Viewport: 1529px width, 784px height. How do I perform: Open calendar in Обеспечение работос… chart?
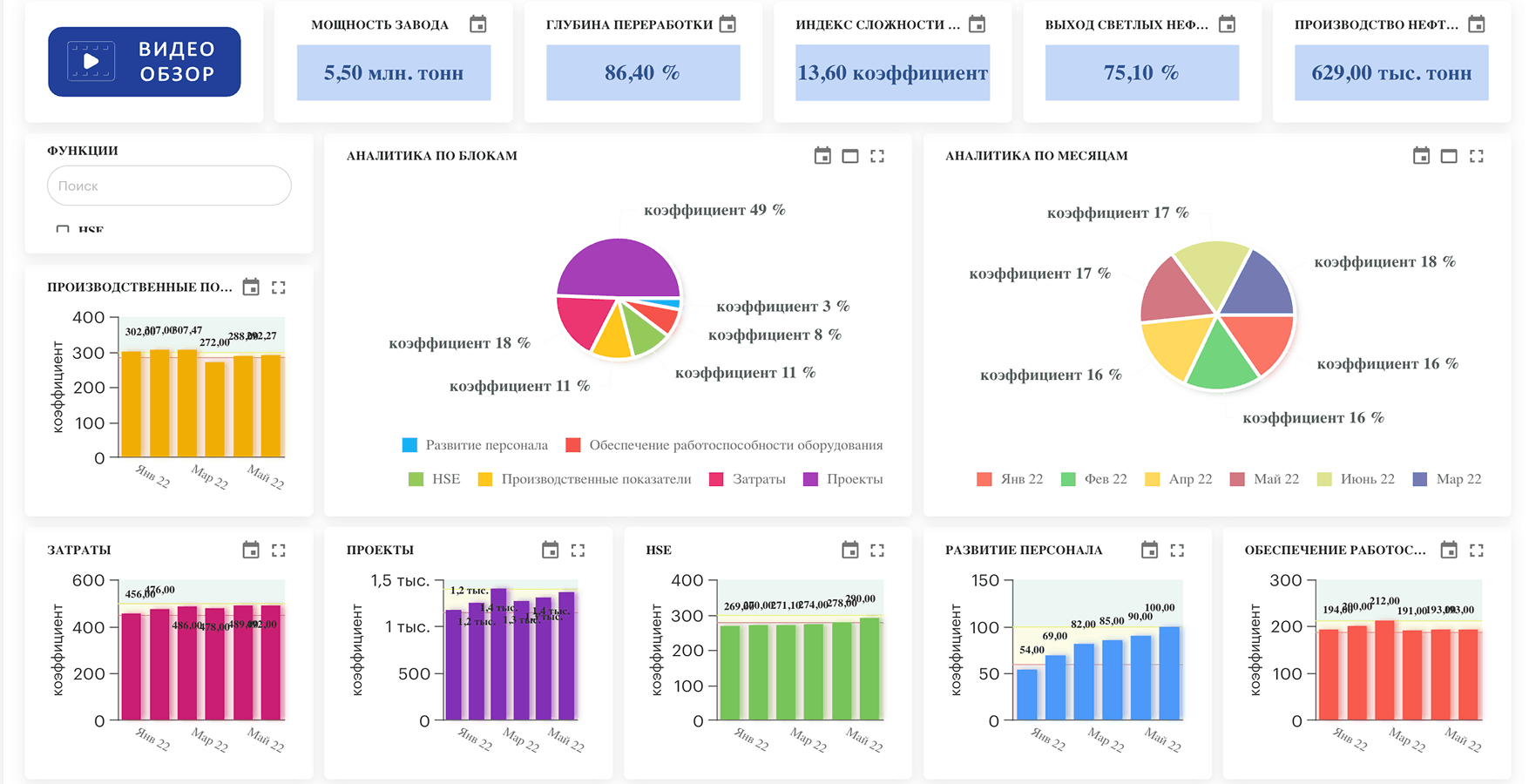pos(1449,550)
